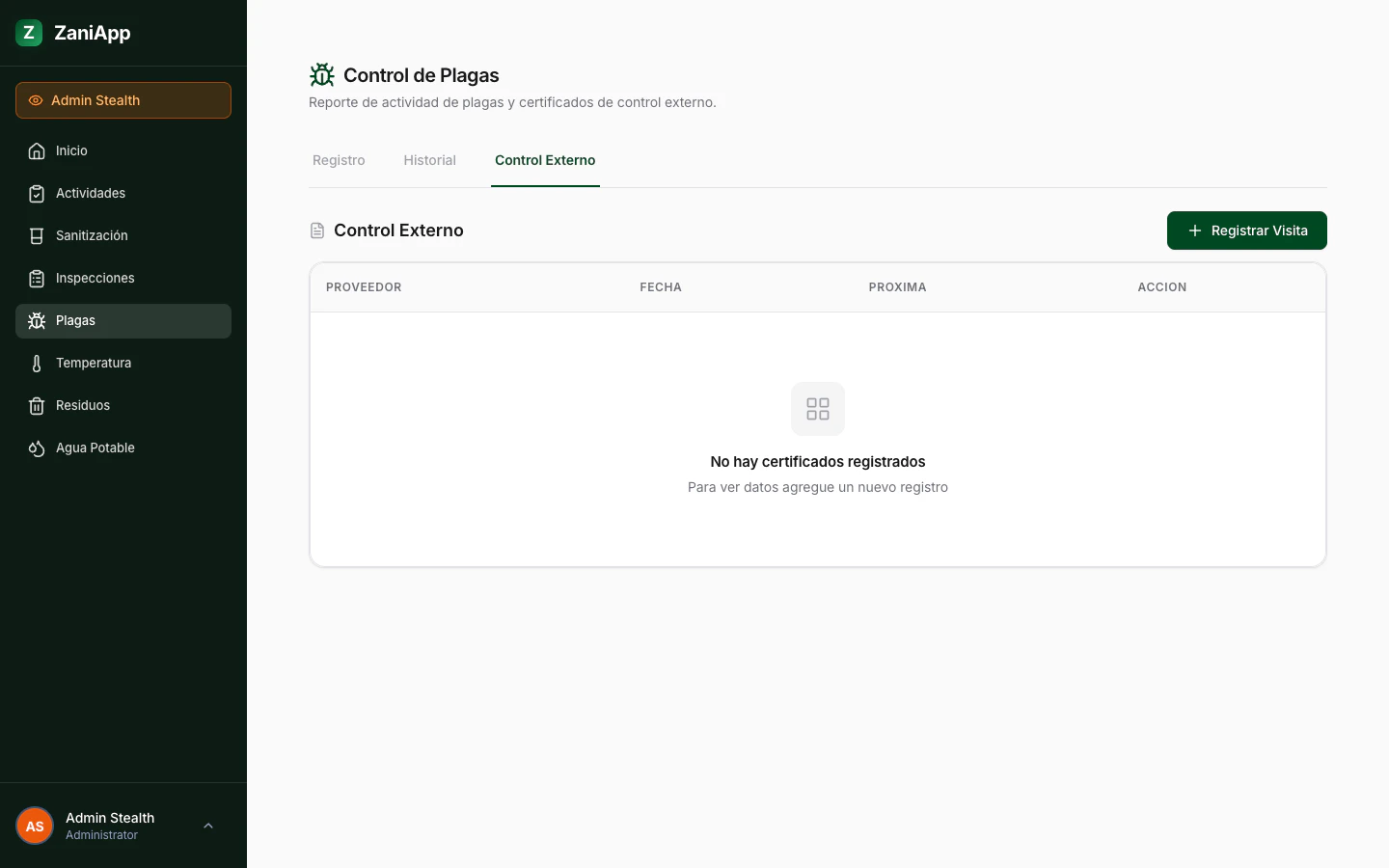Toggle the Admin Stealth eye mode button
The width and height of the screenshot is (1389, 868).
click(123, 100)
